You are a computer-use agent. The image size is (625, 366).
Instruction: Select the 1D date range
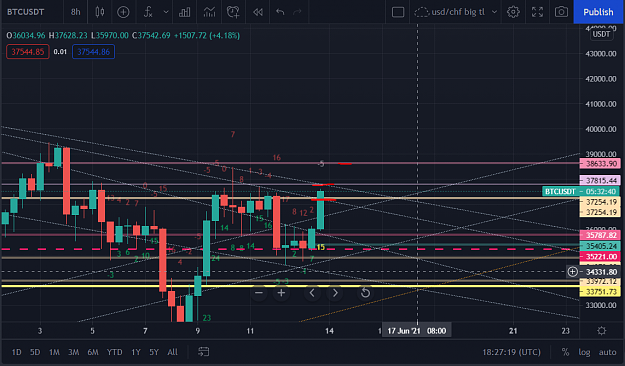[16, 352]
